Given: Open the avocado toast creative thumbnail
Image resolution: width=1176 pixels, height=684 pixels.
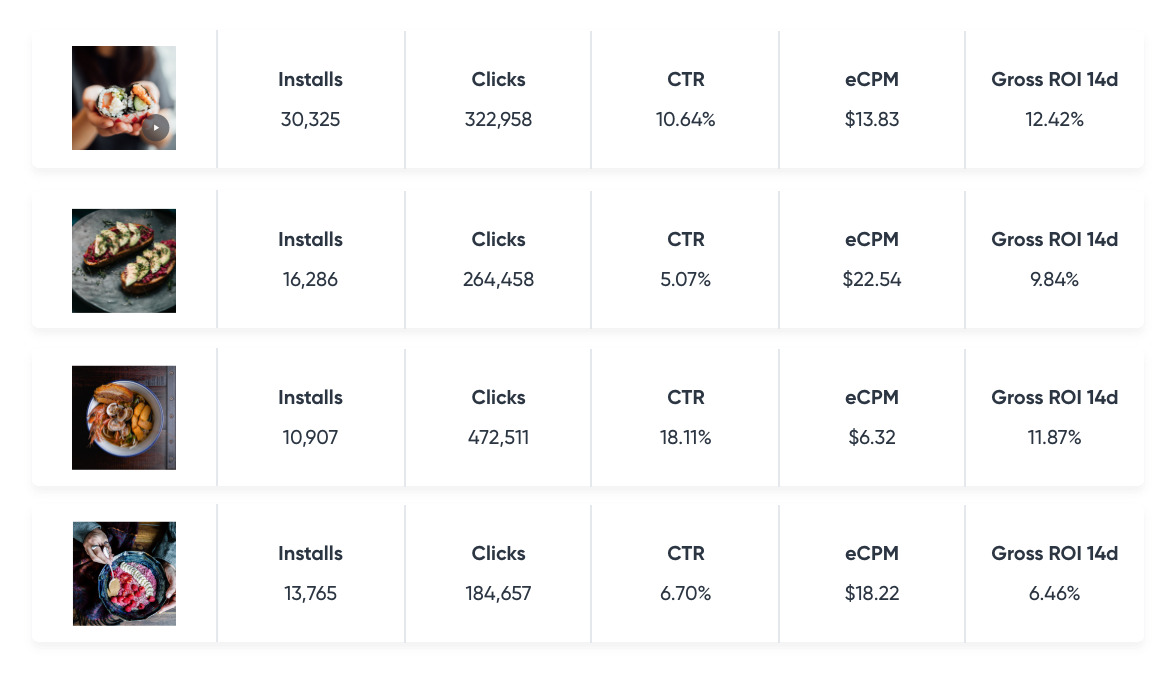Looking at the screenshot, I should [124, 261].
